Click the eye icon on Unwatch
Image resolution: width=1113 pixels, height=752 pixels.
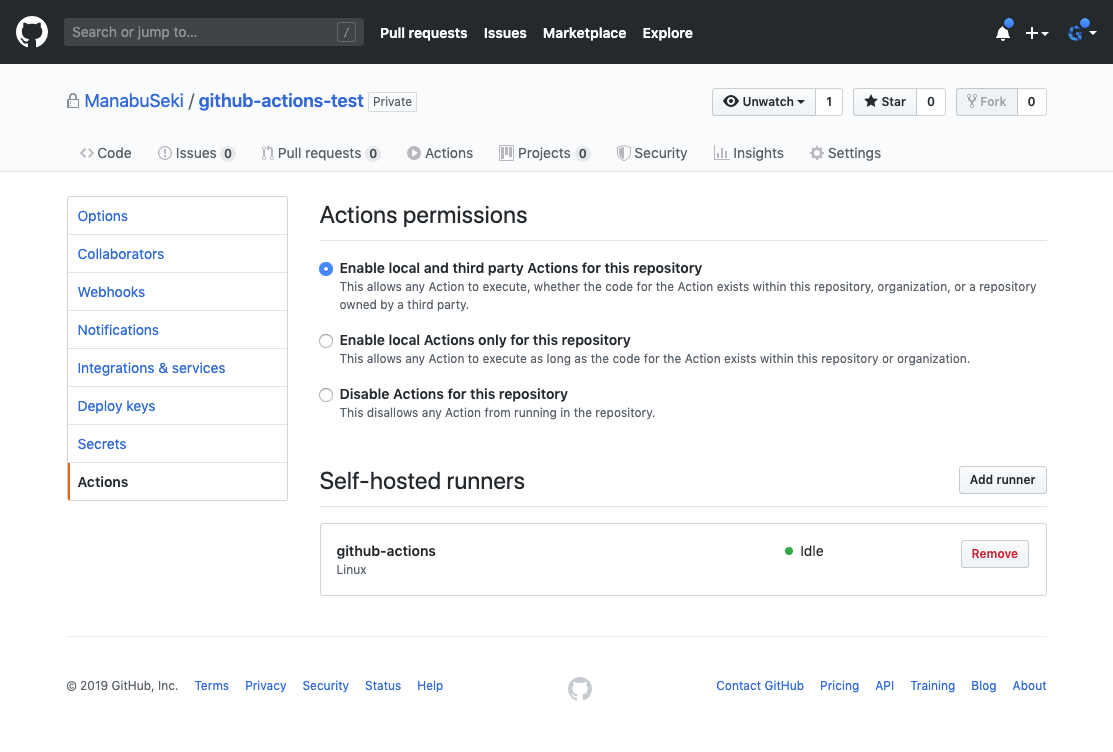point(730,101)
